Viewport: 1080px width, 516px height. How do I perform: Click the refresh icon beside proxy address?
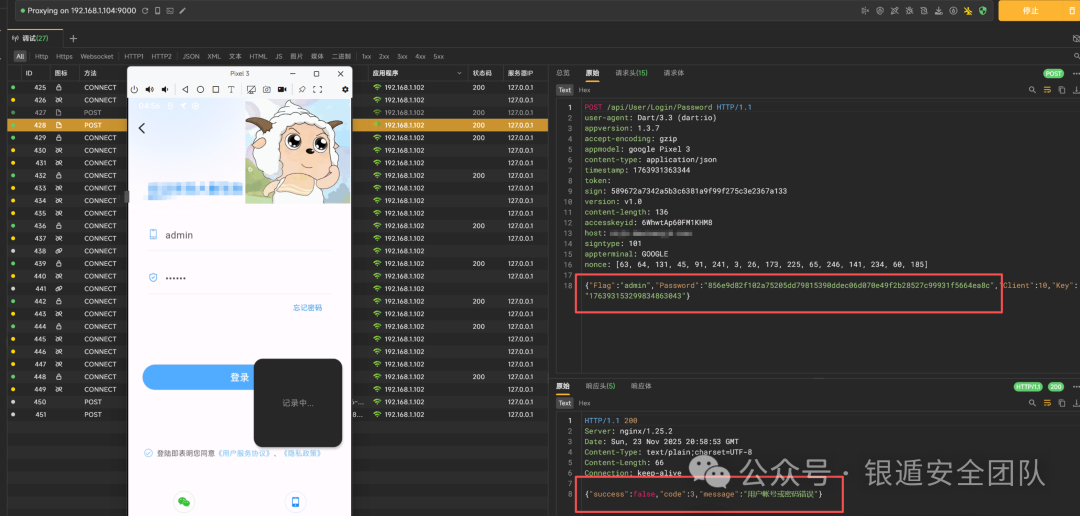point(145,11)
